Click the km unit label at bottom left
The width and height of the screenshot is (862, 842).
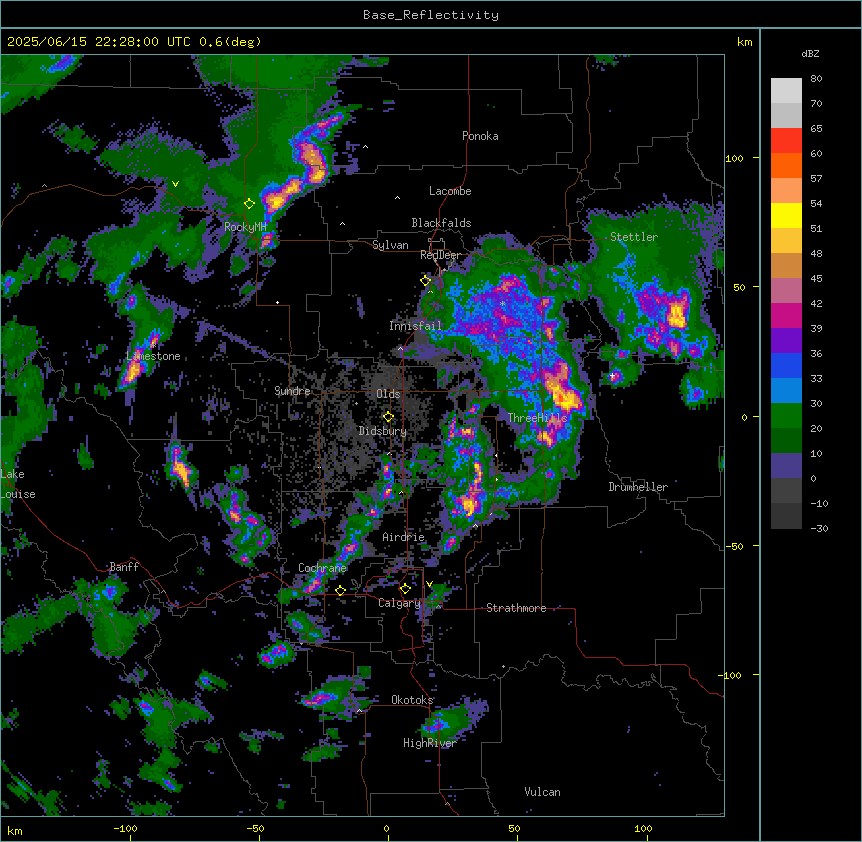pyautogui.click(x=15, y=830)
